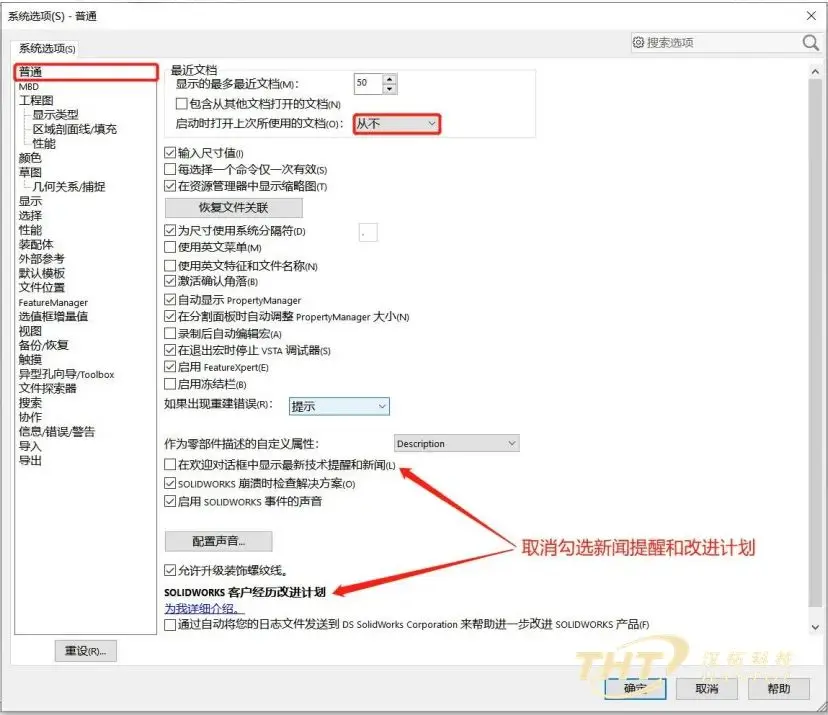The height and width of the screenshot is (715, 828).
Task: Toggle 在资源管理器中显示缩略图 checkbox
Action: [170, 186]
